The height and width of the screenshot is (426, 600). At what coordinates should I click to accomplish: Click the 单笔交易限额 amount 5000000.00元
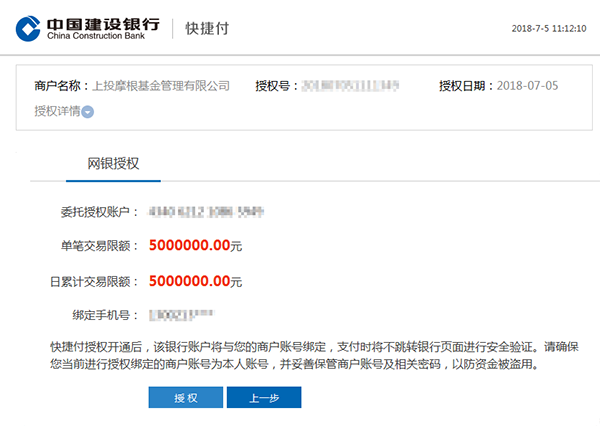pyautogui.click(x=195, y=245)
